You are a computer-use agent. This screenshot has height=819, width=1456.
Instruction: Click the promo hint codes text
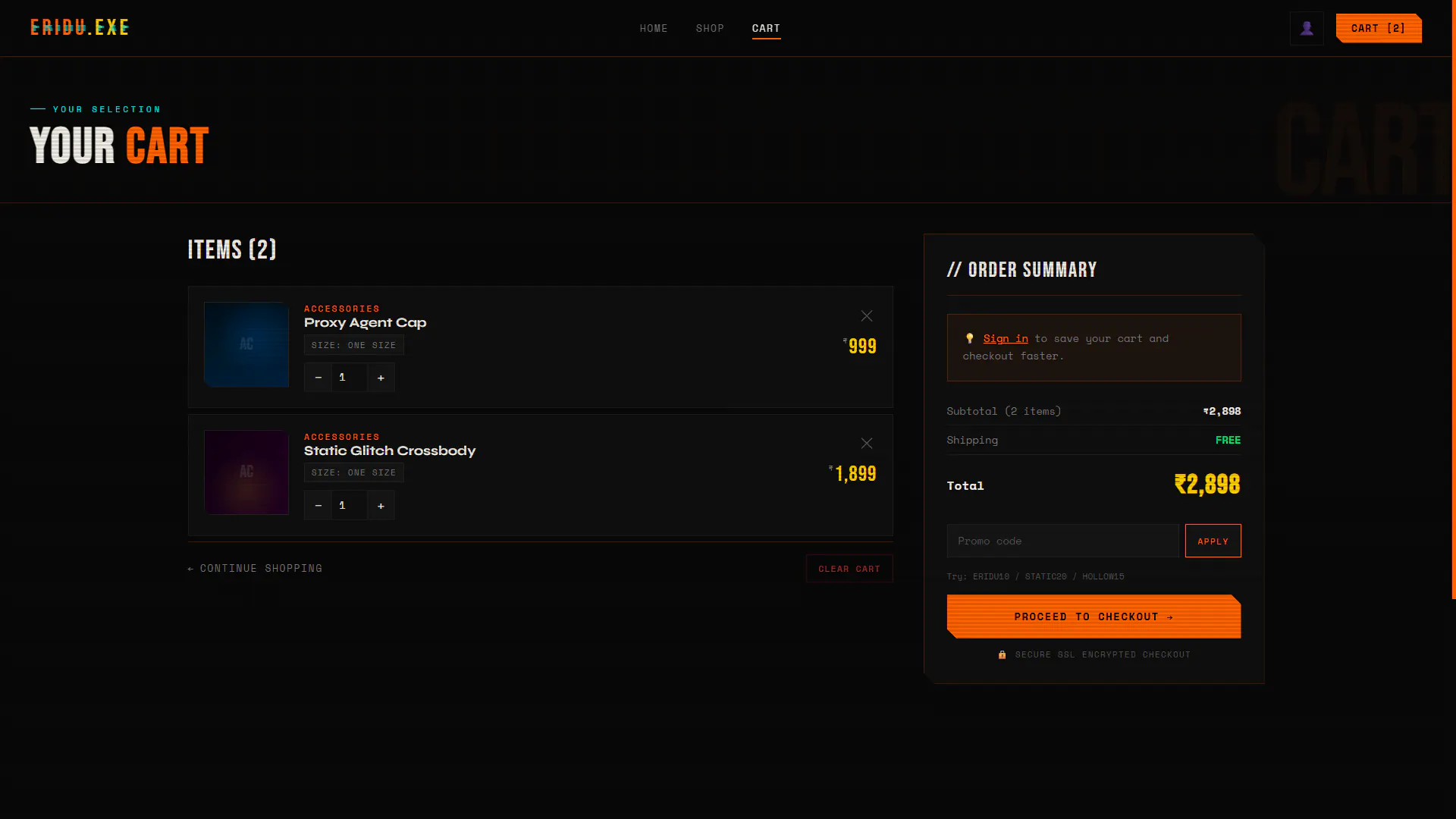(1035, 576)
